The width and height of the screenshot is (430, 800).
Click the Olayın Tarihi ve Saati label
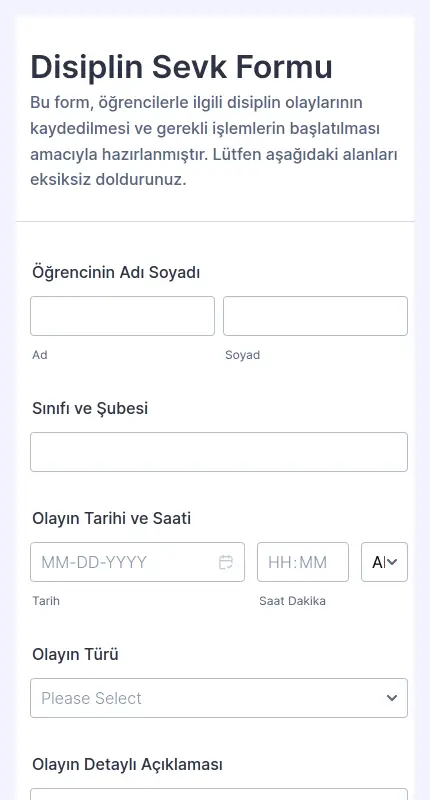[111, 518]
